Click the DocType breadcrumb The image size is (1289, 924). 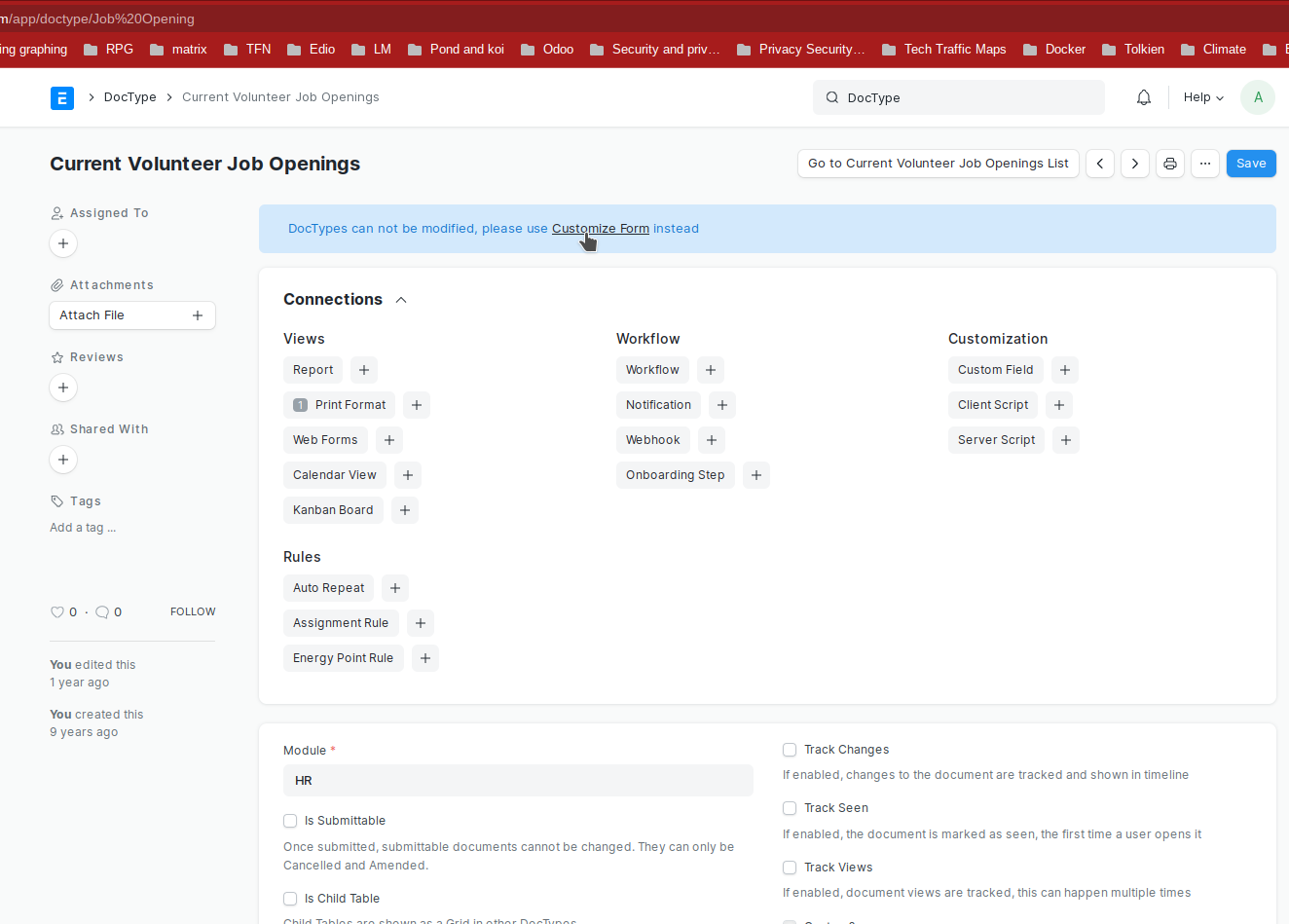point(130,97)
